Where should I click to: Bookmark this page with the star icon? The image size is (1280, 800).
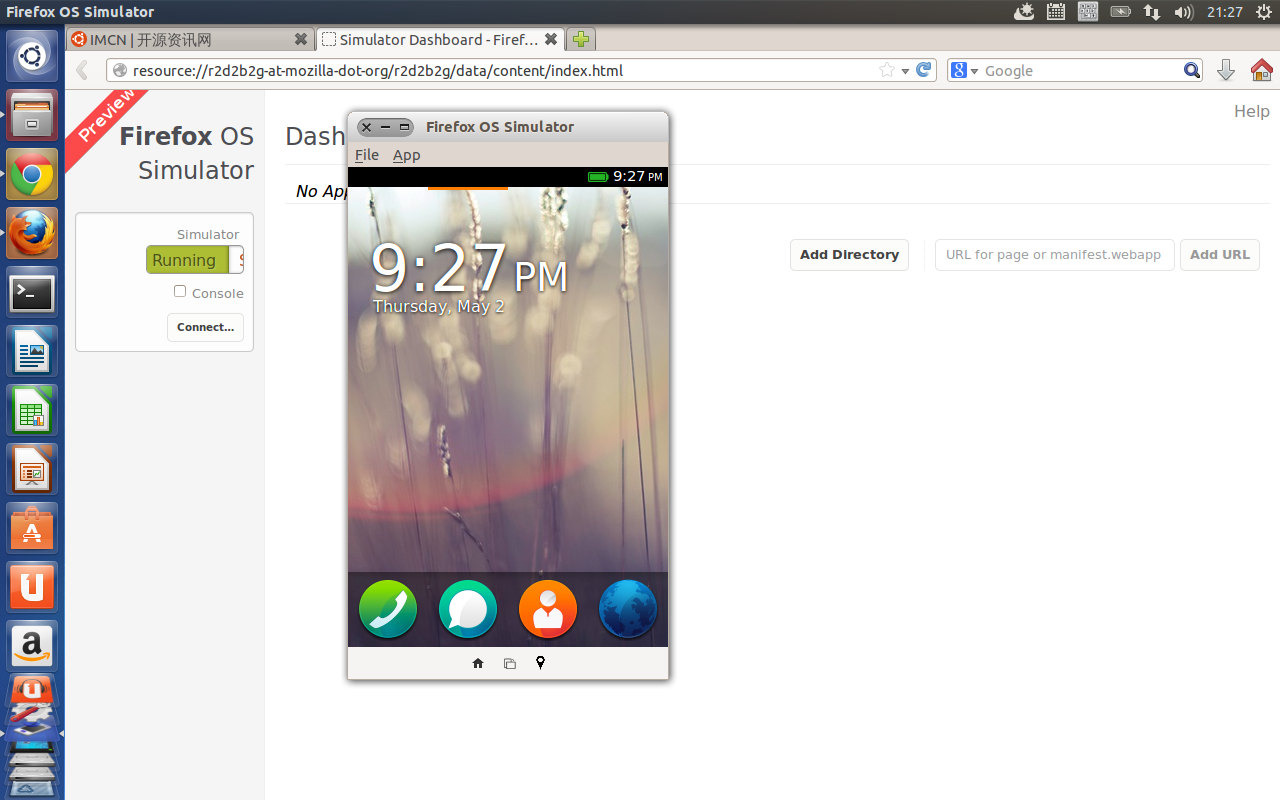click(887, 71)
